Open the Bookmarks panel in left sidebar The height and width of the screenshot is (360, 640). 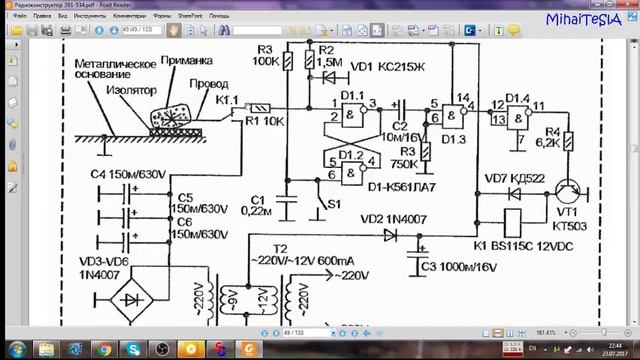click(13, 60)
